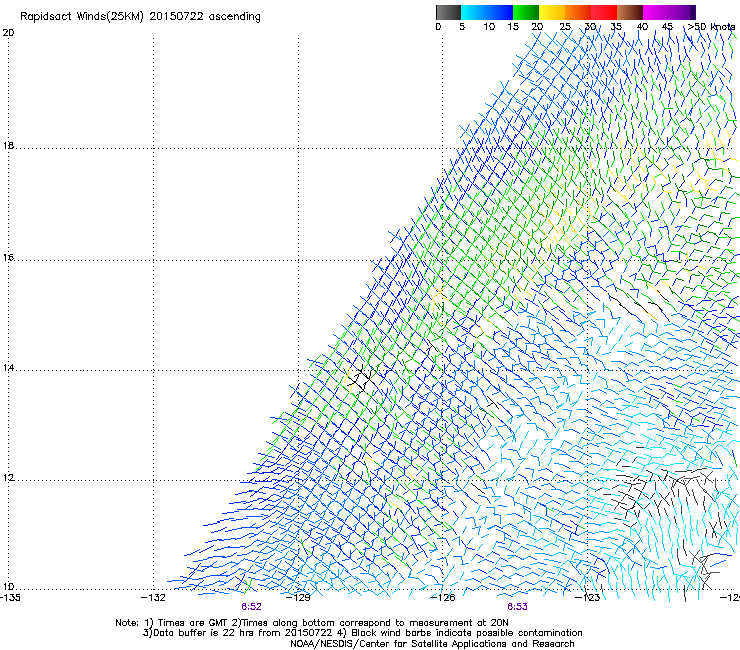The width and height of the screenshot is (740, 650).
Task: Click the '>50 knots' legend label
Action: (711, 27)
